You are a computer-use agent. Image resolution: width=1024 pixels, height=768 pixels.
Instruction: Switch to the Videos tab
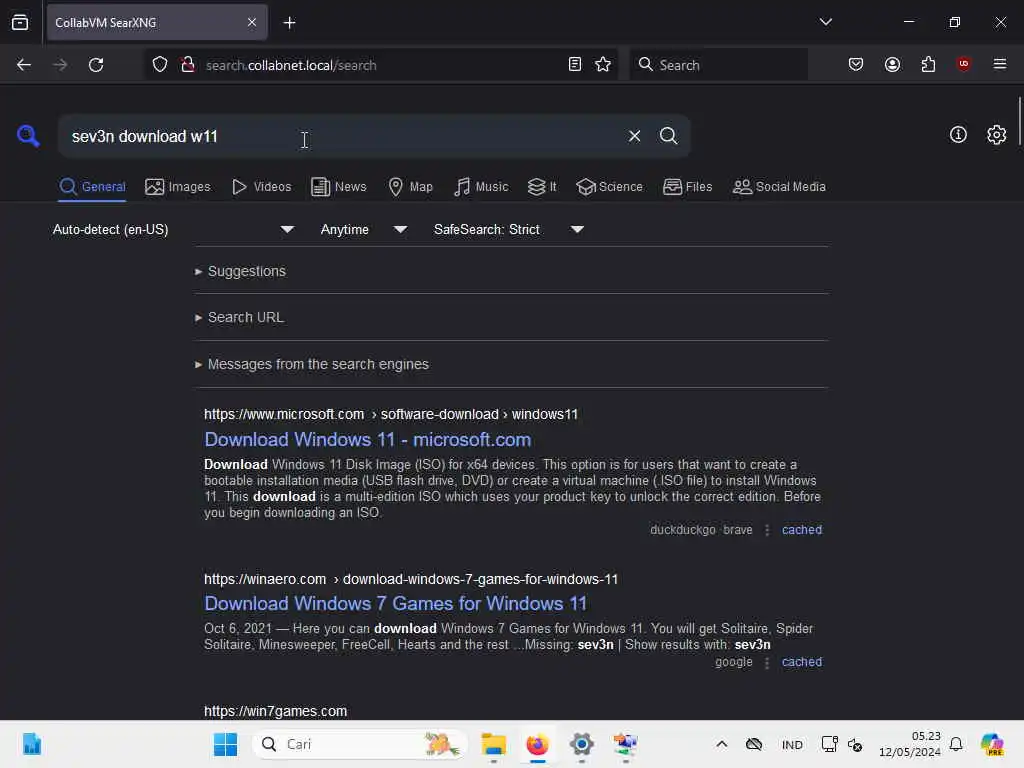pyautogui.click(x=261, y=187)
